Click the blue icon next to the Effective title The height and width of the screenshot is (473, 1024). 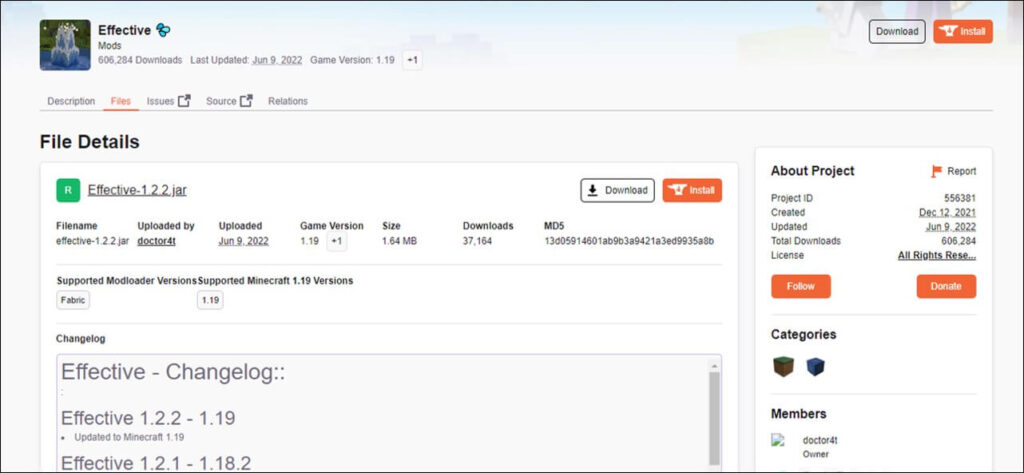click(x=163, y=30)
